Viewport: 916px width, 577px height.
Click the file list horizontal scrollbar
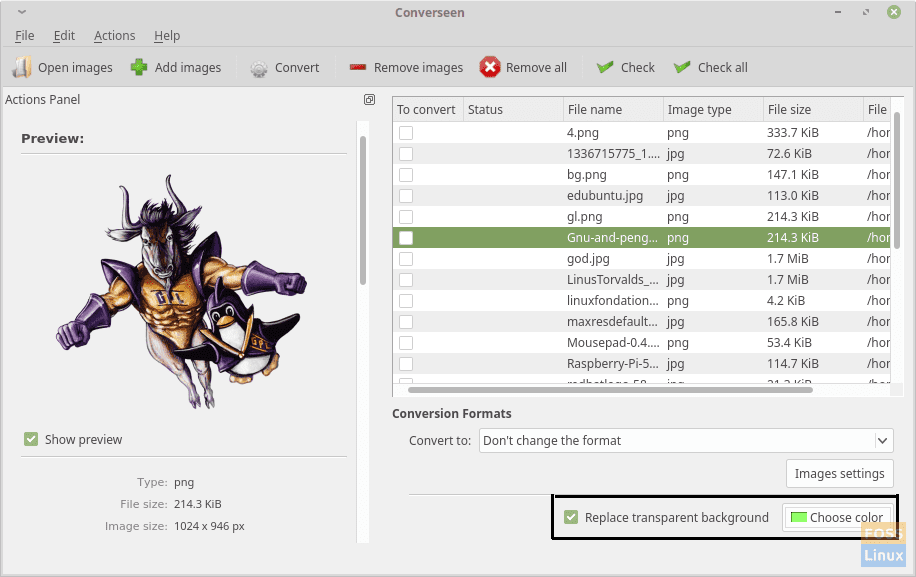[610, 390]
